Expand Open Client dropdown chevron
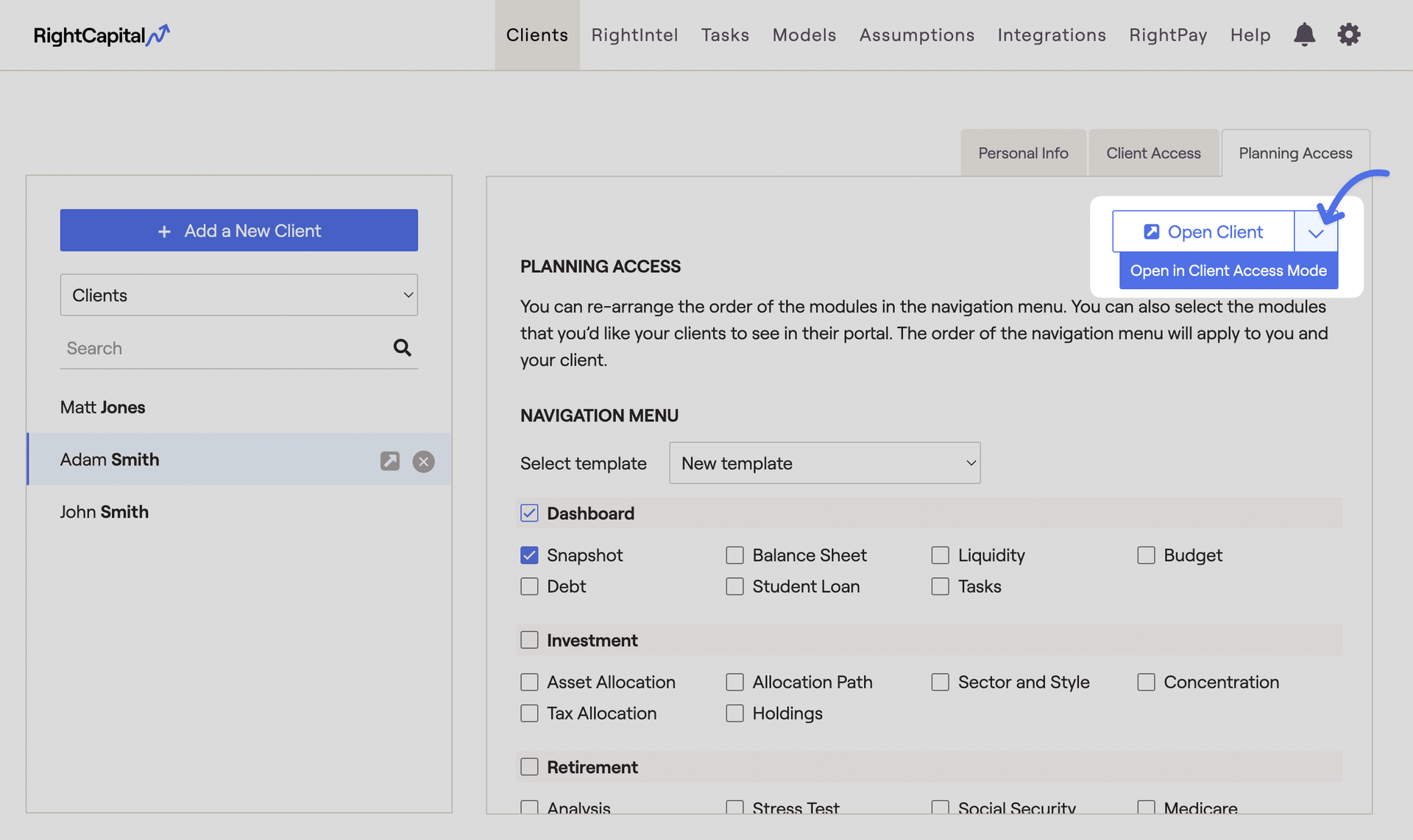The width and height of the screenshot is (1413, 840). click(1316, 232)
